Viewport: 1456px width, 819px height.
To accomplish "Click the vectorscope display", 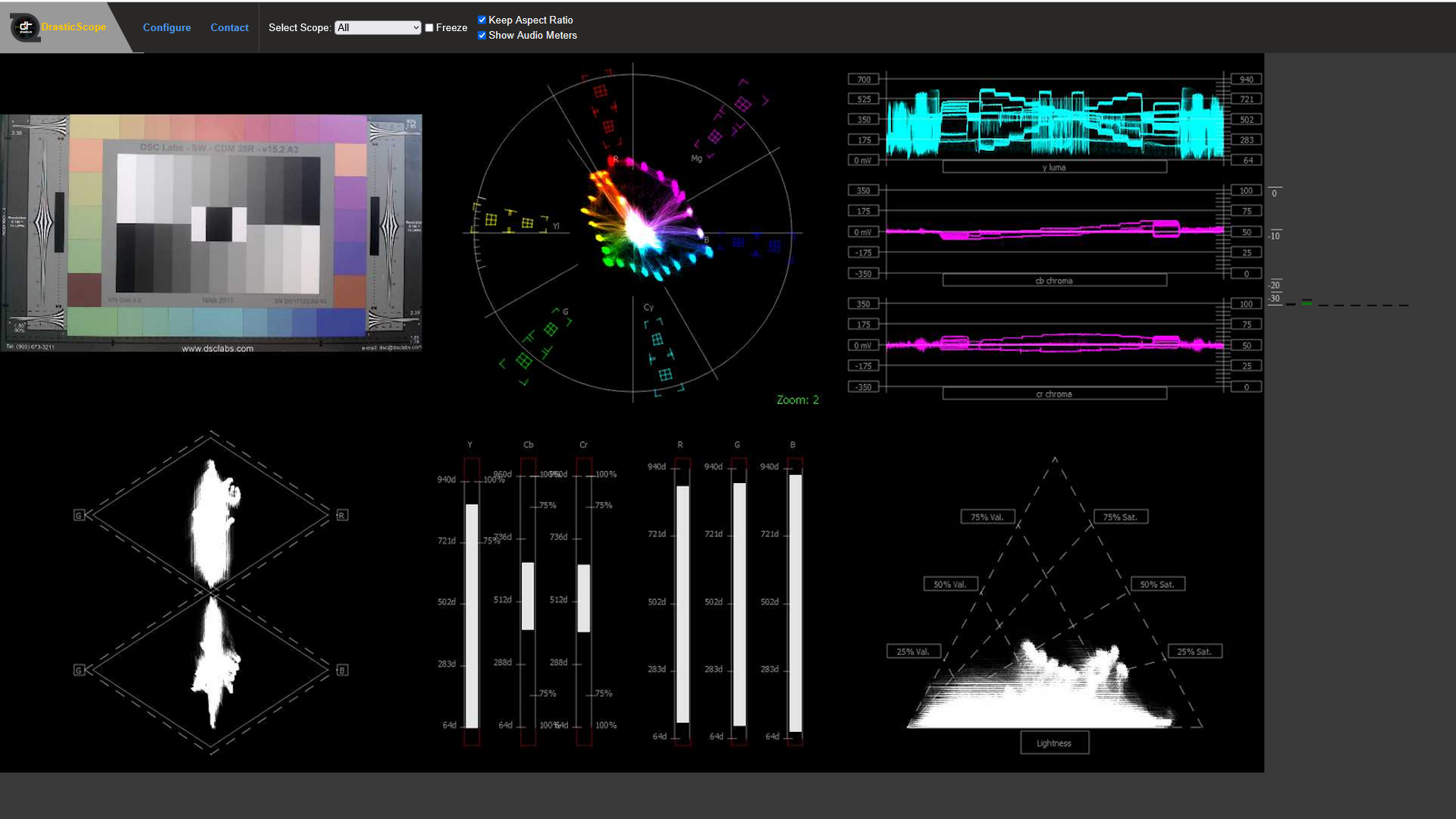I will pos(633,233).
